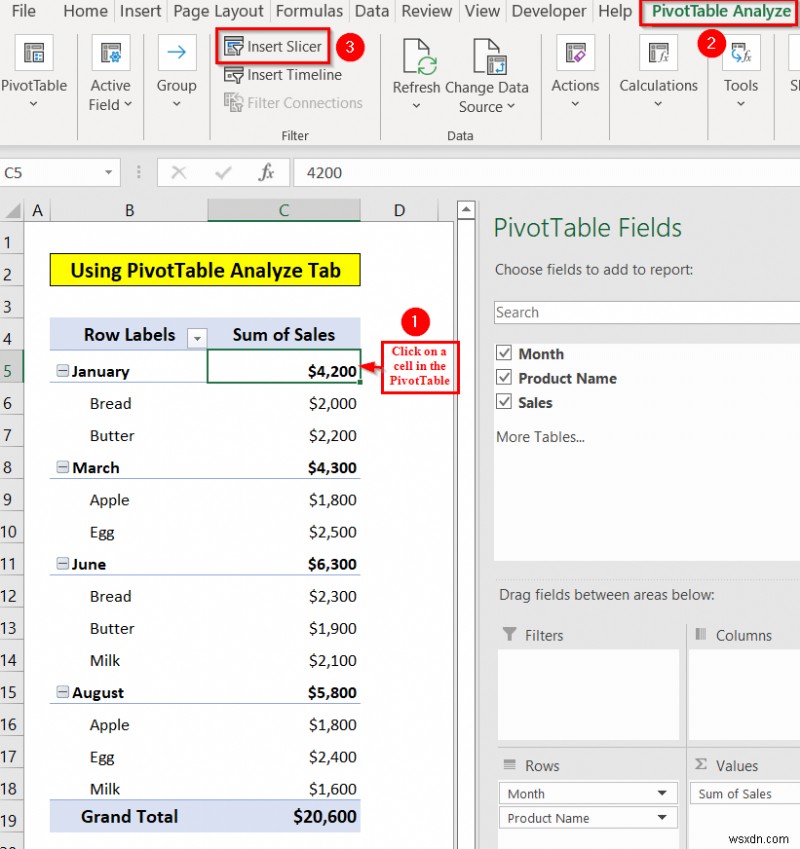Open the Insert Timeline tool
Viewport: 800px width, 849px height.
[282, 75]
